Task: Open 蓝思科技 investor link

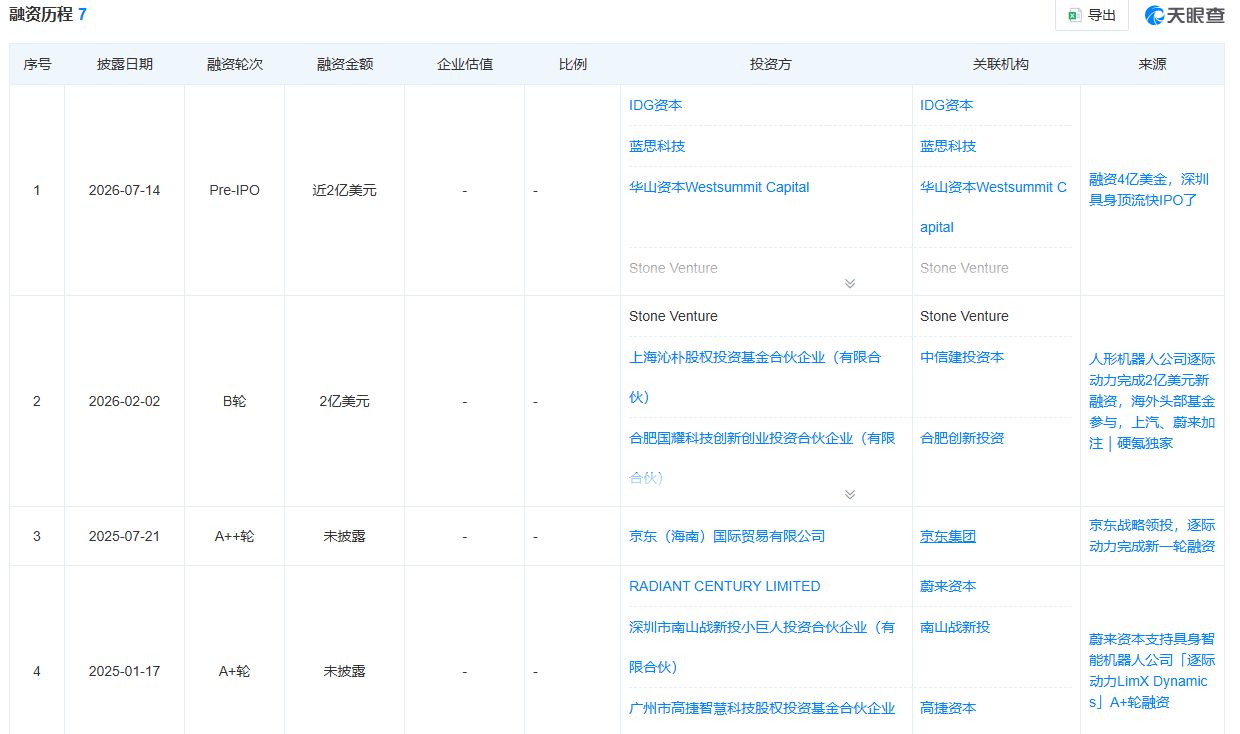Action: pyautogui.click(x=657, y=146)
